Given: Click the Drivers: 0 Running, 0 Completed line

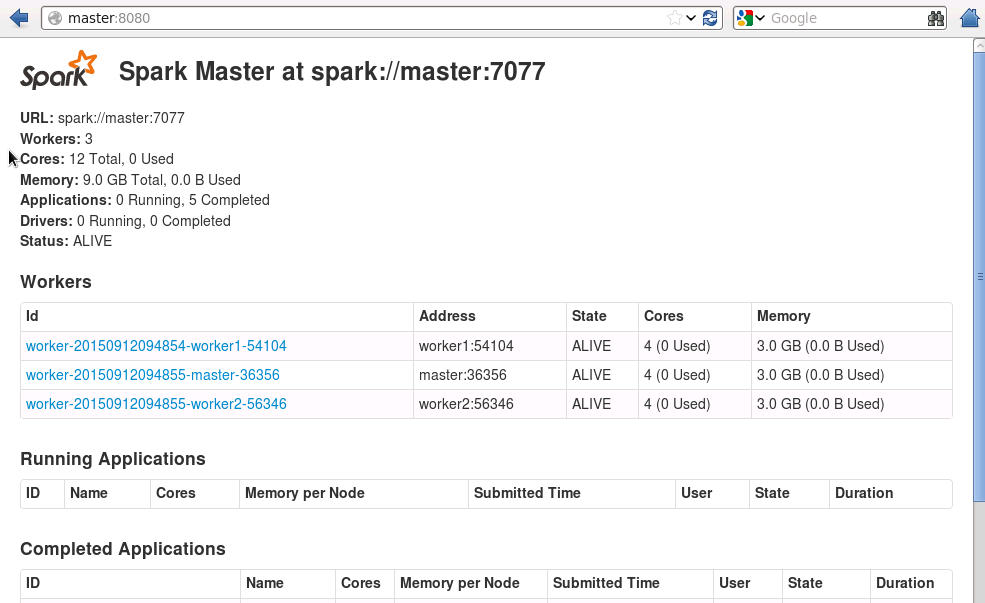Looking at the screenshot, I should click(126, 221).
